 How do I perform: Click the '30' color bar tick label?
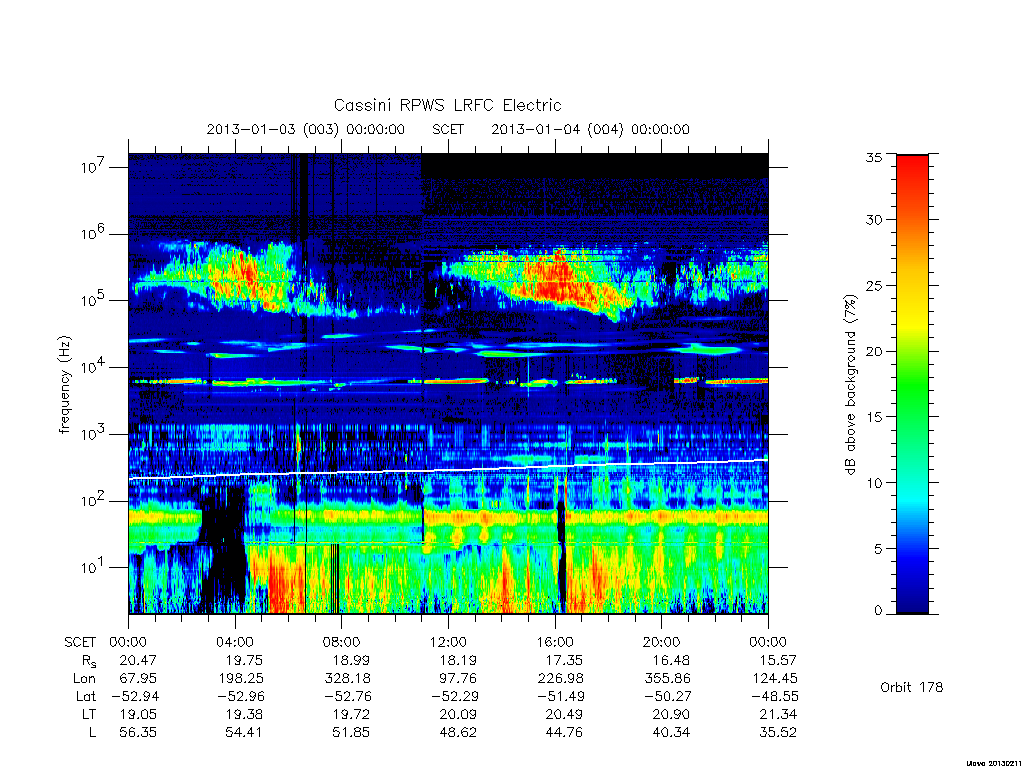point(873,220)
